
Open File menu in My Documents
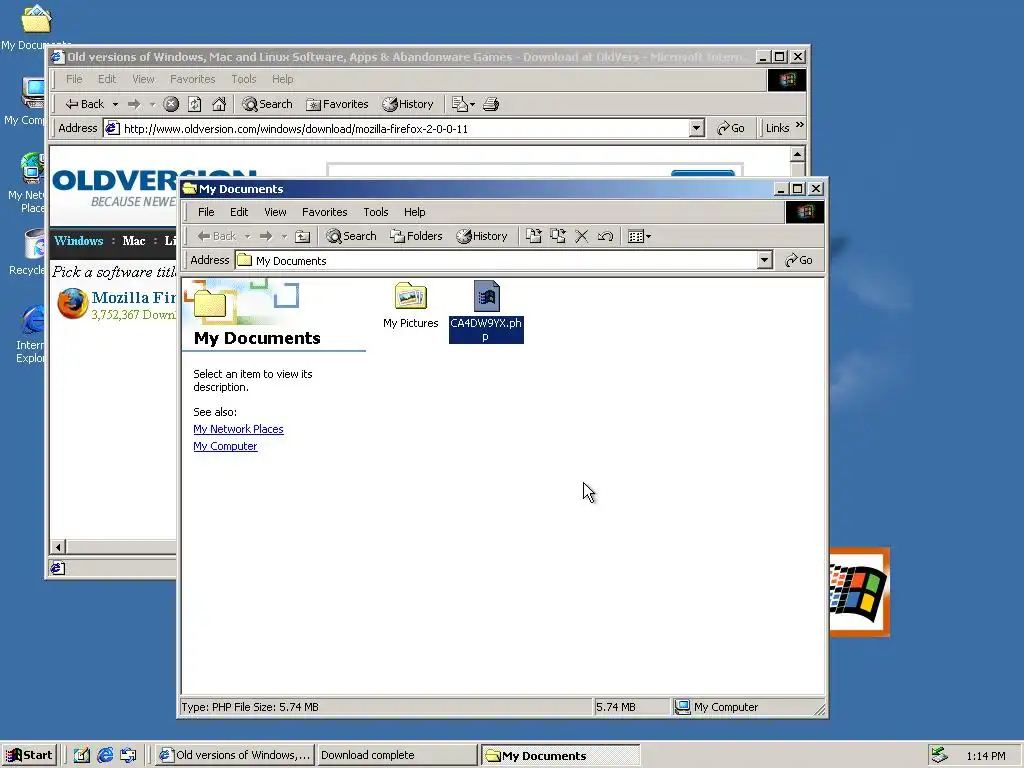point(206,212)
